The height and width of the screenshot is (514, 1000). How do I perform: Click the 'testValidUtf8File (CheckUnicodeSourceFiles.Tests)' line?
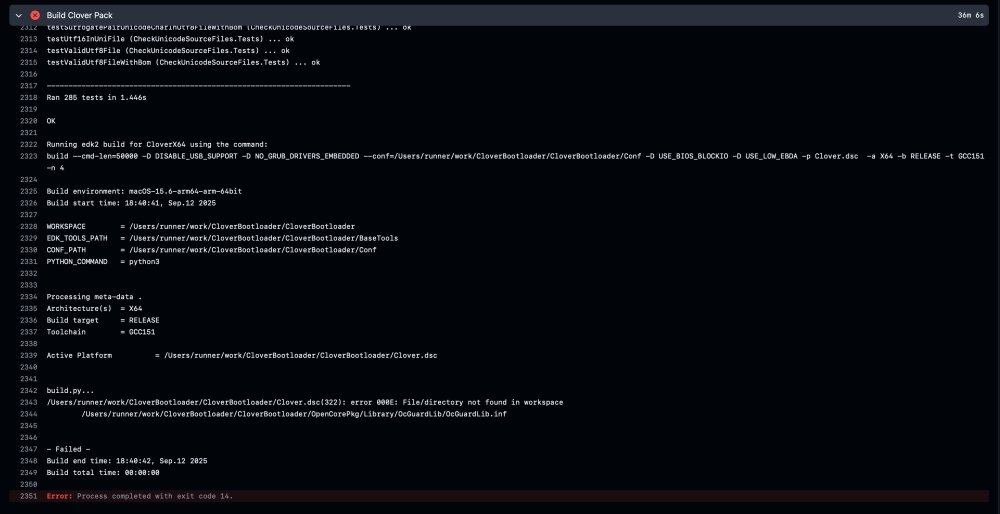tap(168, 50)
